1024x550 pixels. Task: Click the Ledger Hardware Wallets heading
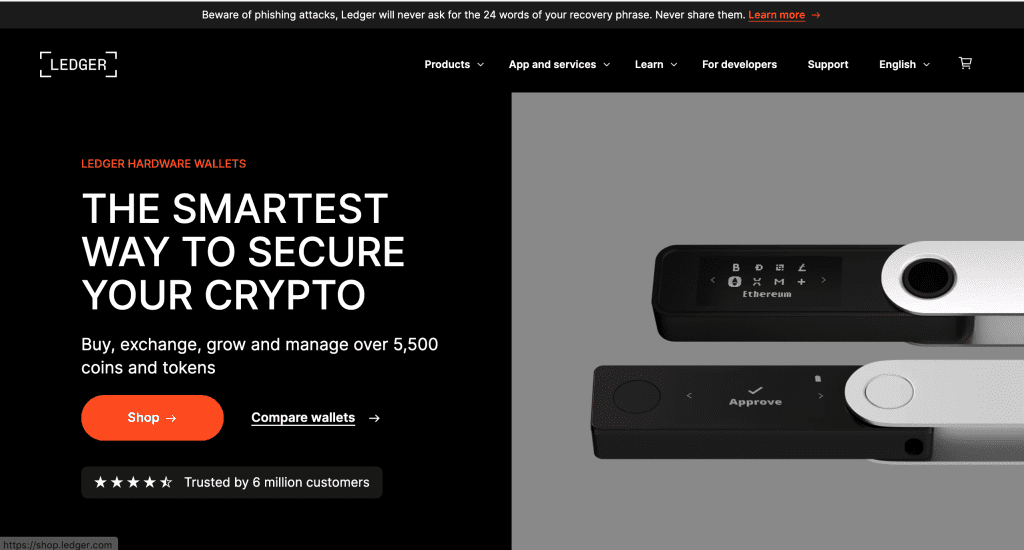(x=163, y=164)
